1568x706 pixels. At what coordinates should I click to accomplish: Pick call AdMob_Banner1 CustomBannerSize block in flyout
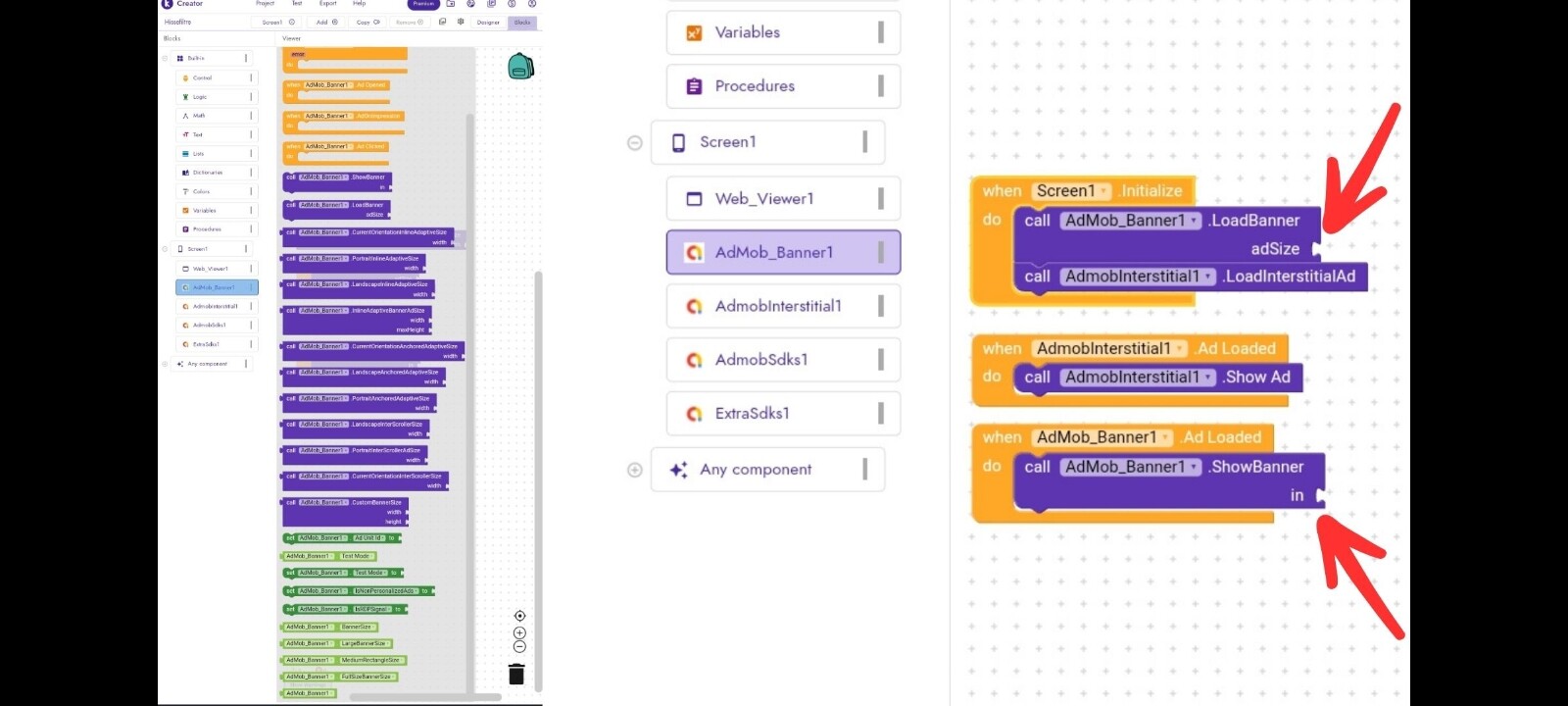(345, 511)
